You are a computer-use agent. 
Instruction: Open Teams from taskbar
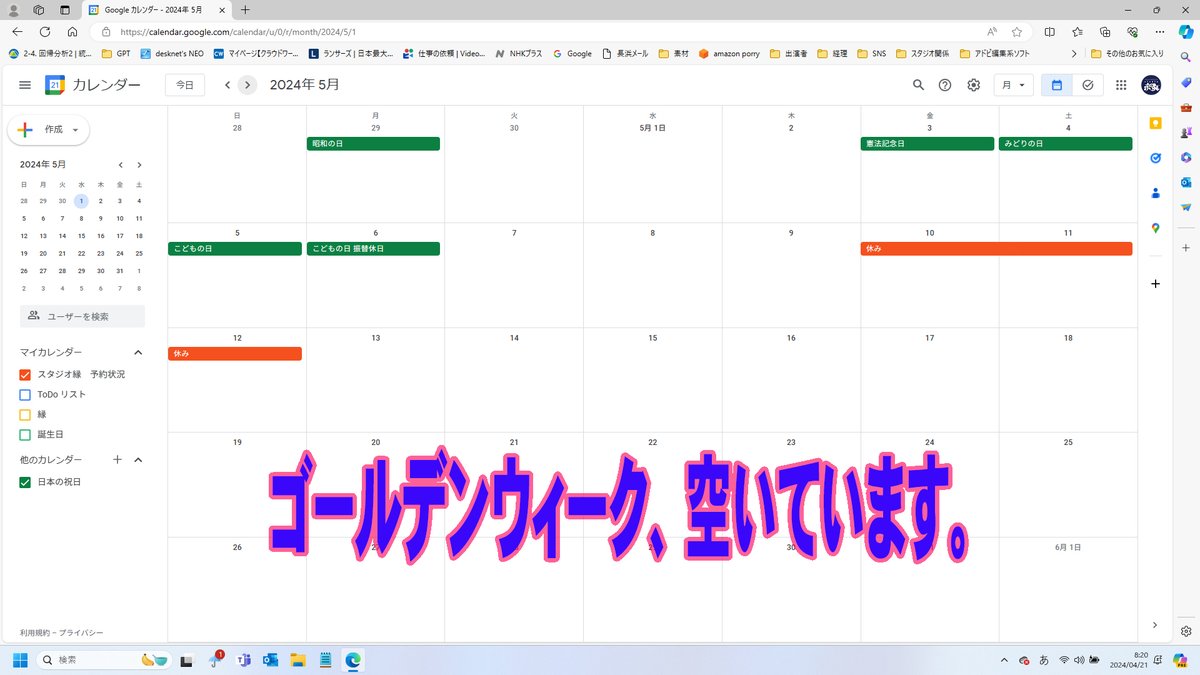[243, 660]
